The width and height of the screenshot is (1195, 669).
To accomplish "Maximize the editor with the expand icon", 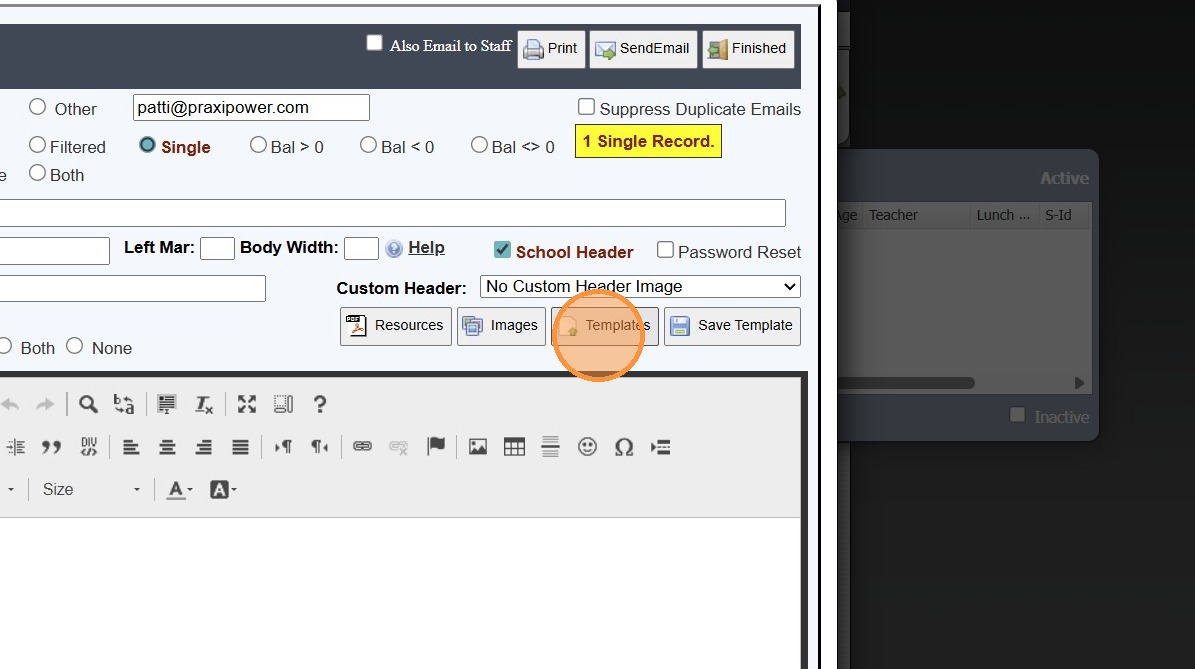I will coord(246,404).
